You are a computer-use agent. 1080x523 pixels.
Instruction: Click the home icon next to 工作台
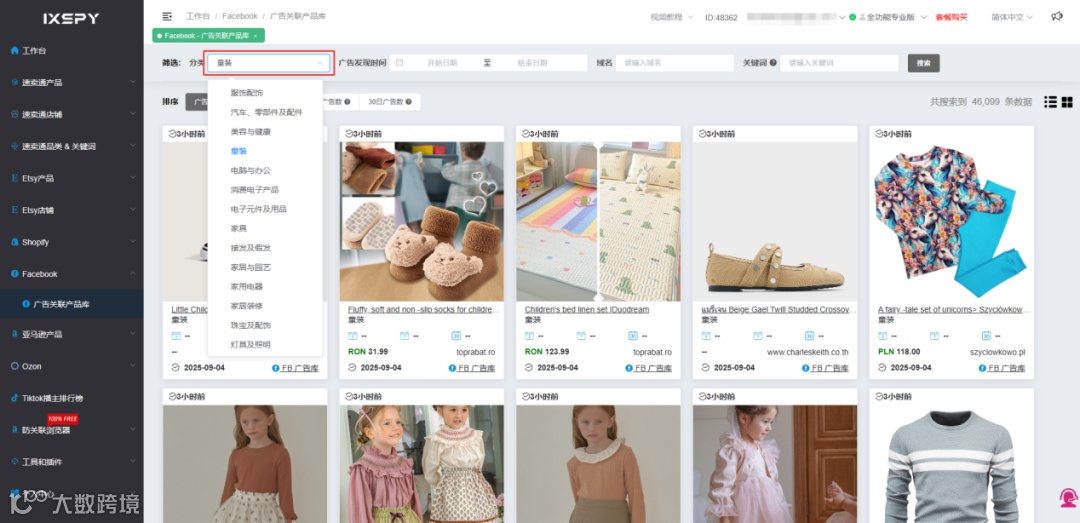click(x=14, y=50)
